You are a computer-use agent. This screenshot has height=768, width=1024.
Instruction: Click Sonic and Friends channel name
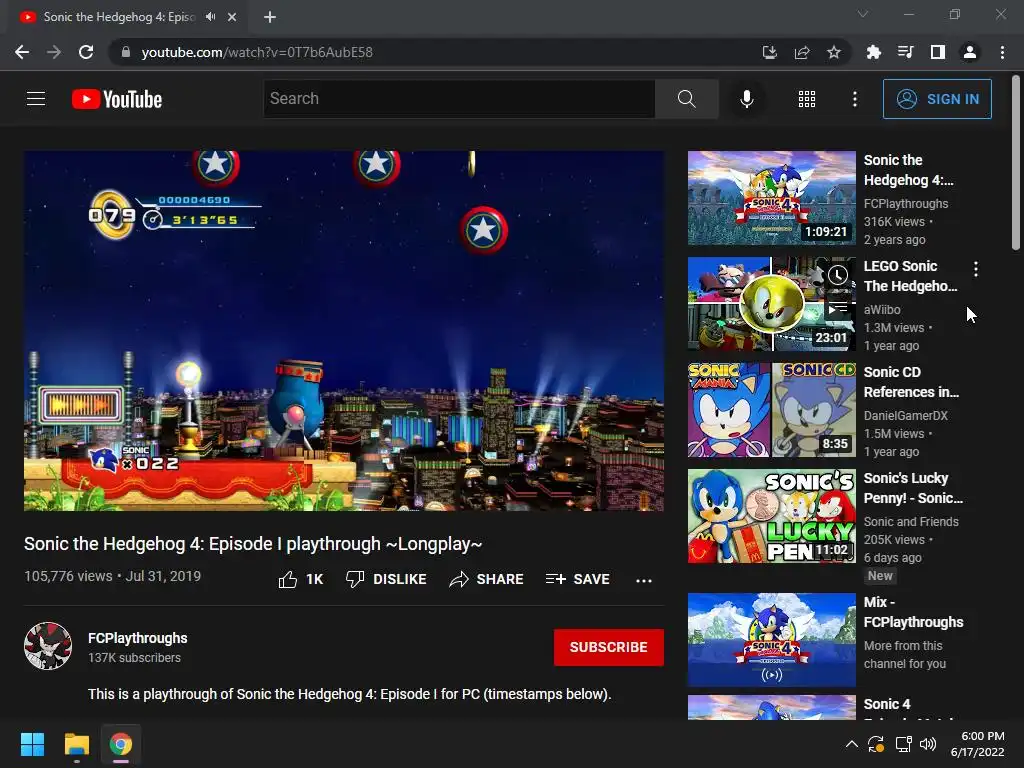[911, 521]
